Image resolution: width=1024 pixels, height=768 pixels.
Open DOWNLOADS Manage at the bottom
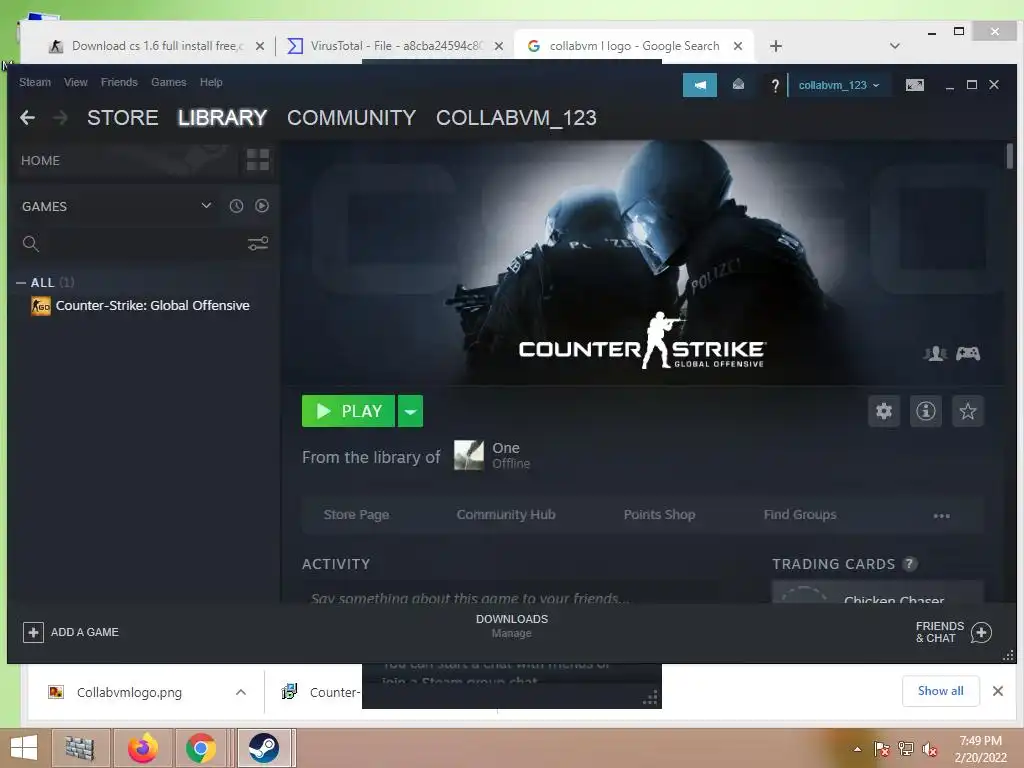pyautogui.click(x=511, y=626)
